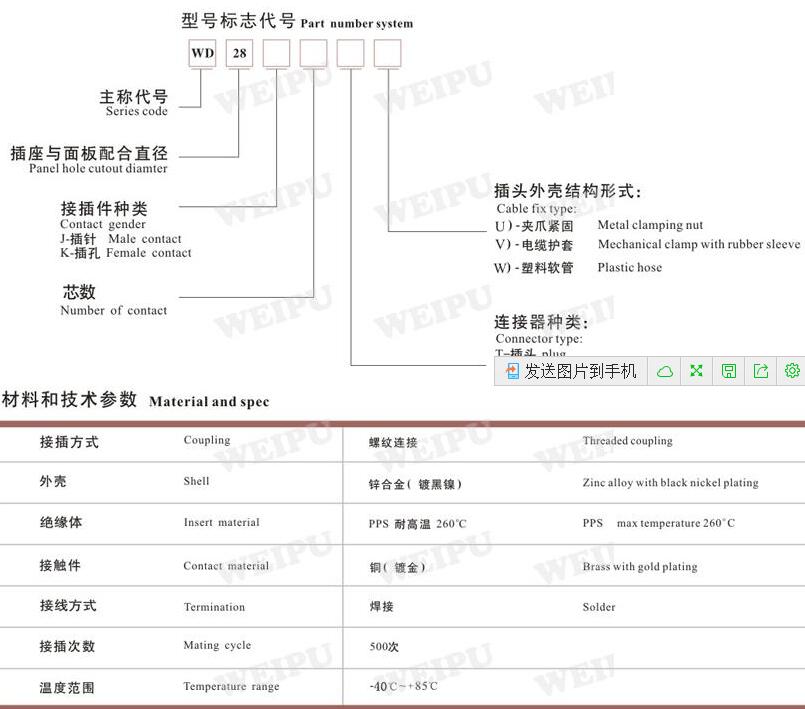Click the 'Insert material' cell
805x709 pixels.
point(221,522)
